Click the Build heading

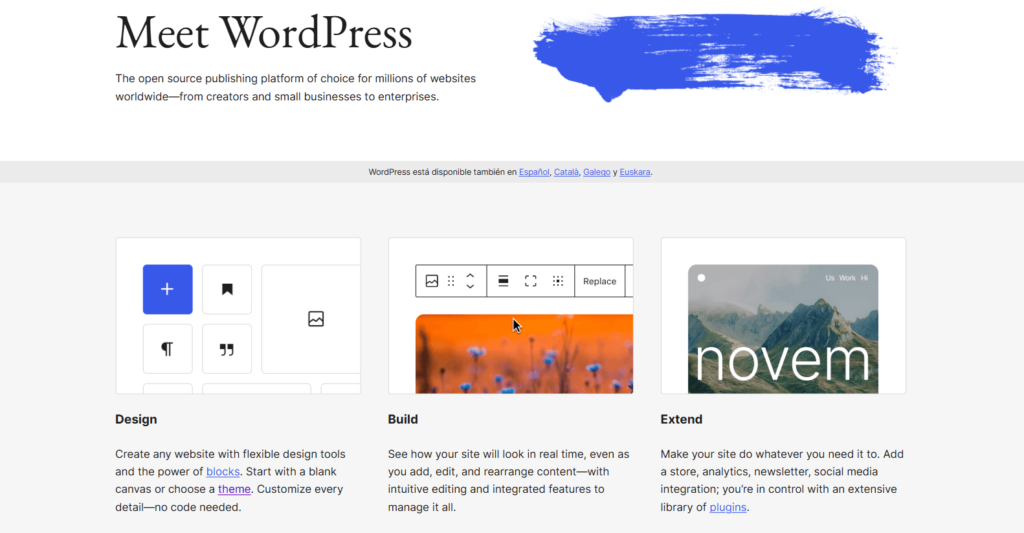click(x=403, y=419)
